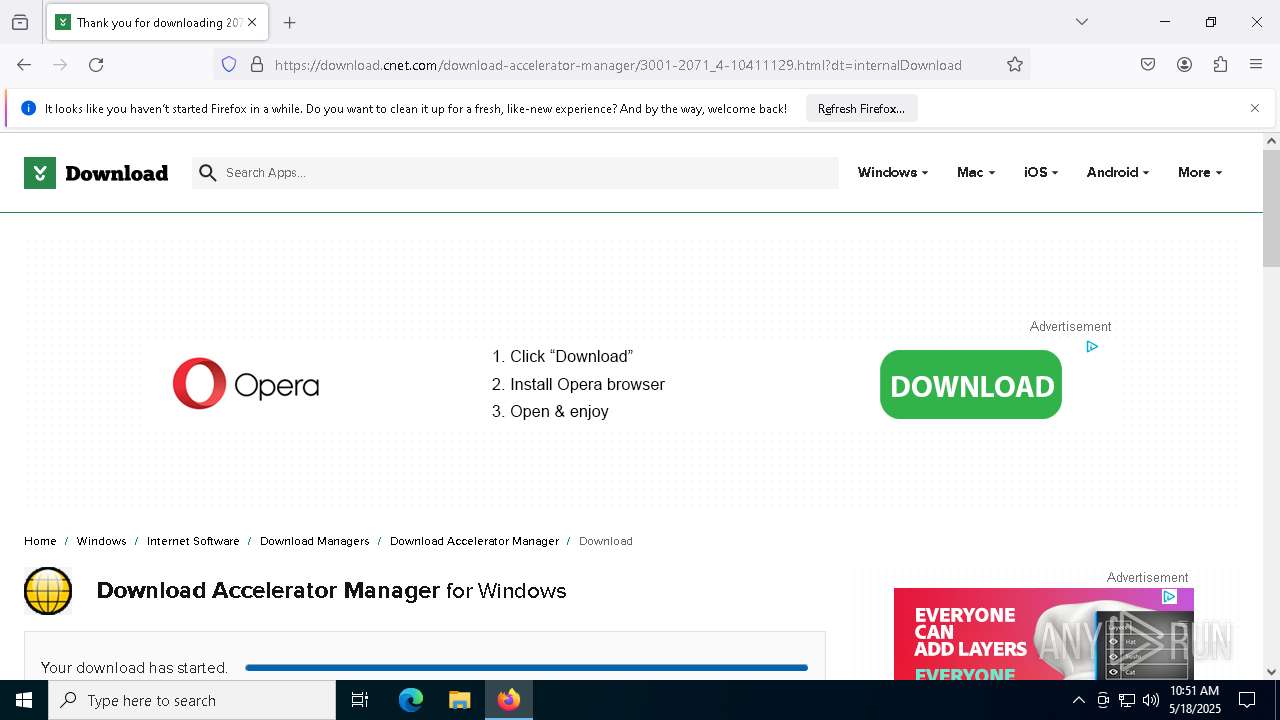Follow the Download Accelerator Manager breadcrumb link

tap(474, 541)
